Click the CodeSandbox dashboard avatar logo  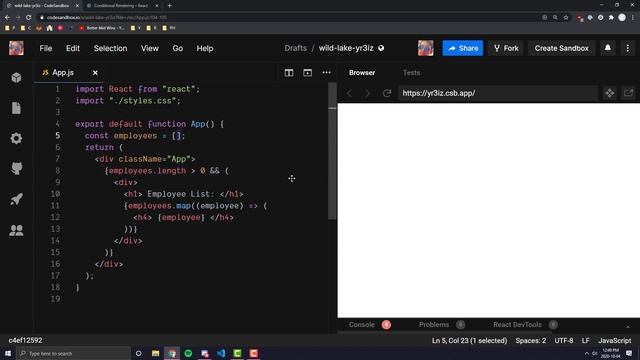[x=16, y=48]
